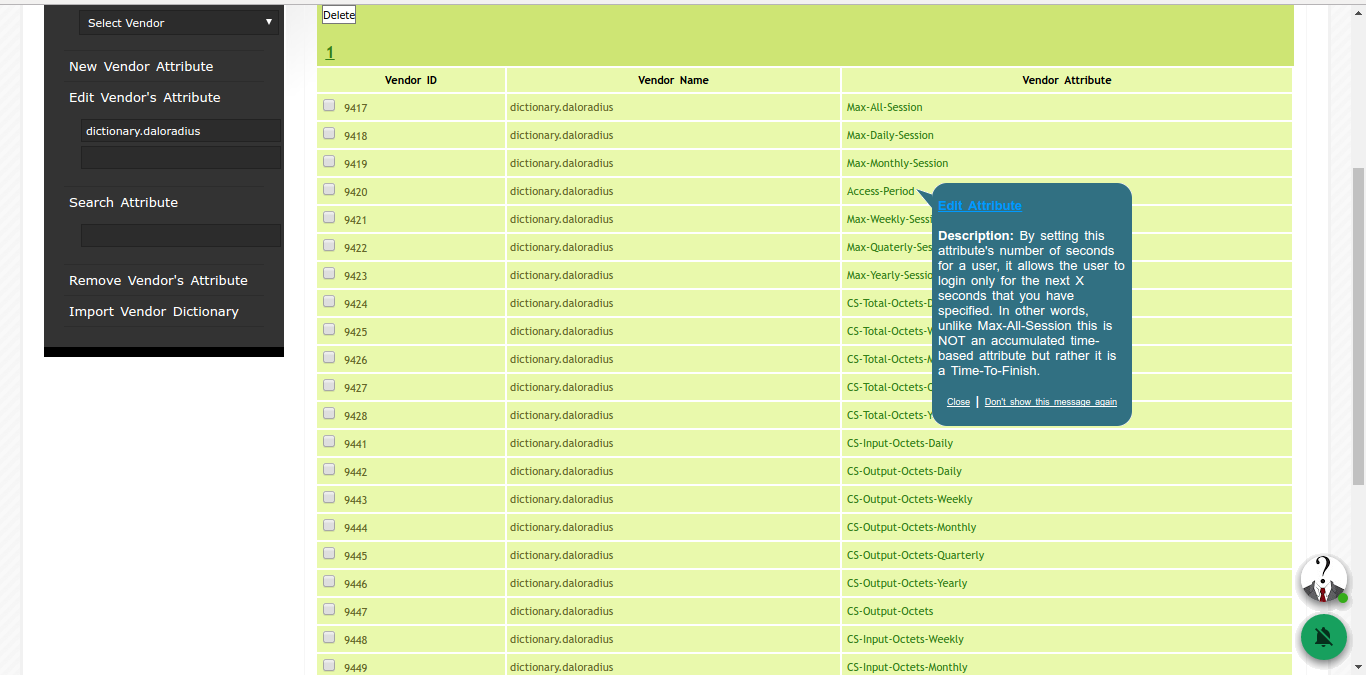Enable the checkbox for row 9447
Screen dimensions: 1366x675
pyautogui.click(x=329, y=610)
